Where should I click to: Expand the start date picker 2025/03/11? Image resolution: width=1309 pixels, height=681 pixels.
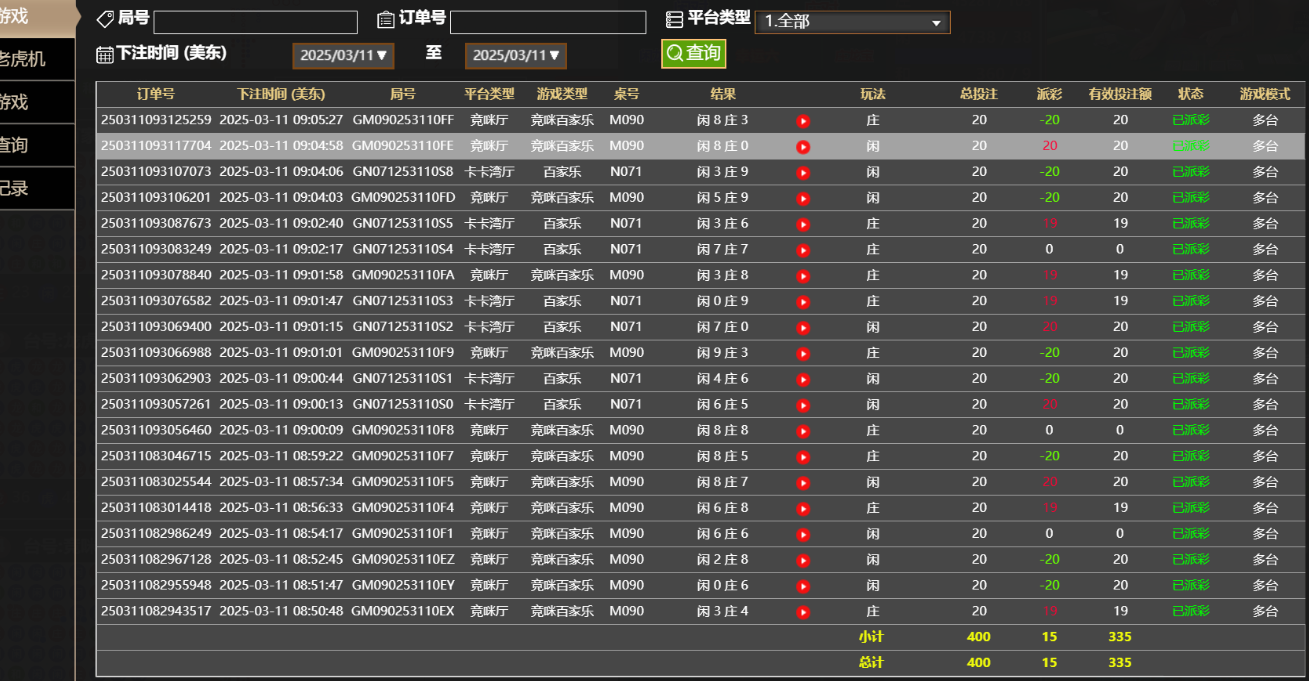pos(344,56)
